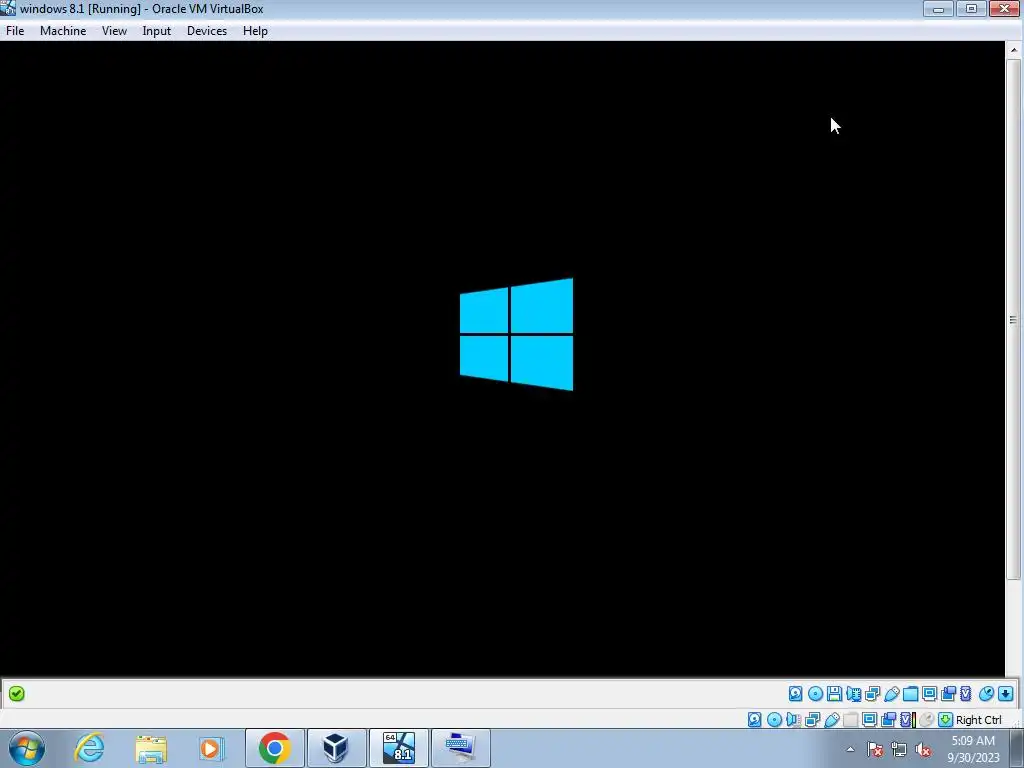Click the scroll up arrow of VM view
This screenshot has height=768, width=1024.
1014,50
